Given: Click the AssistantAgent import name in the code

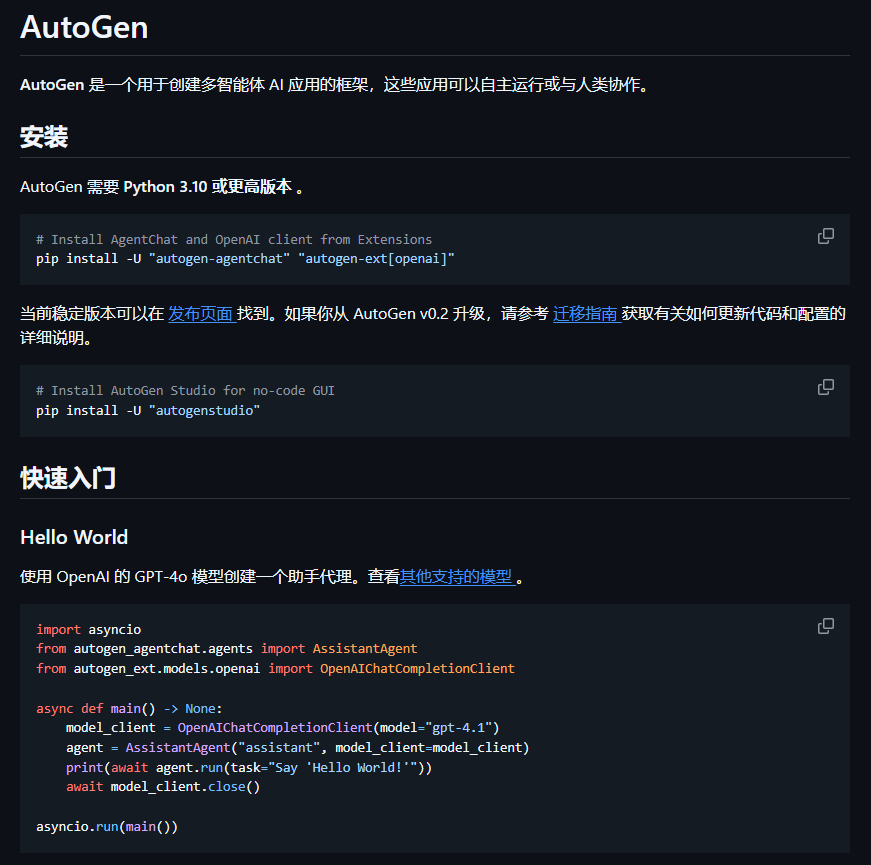Looking at the screenshot, I should [x=364, y=649].
